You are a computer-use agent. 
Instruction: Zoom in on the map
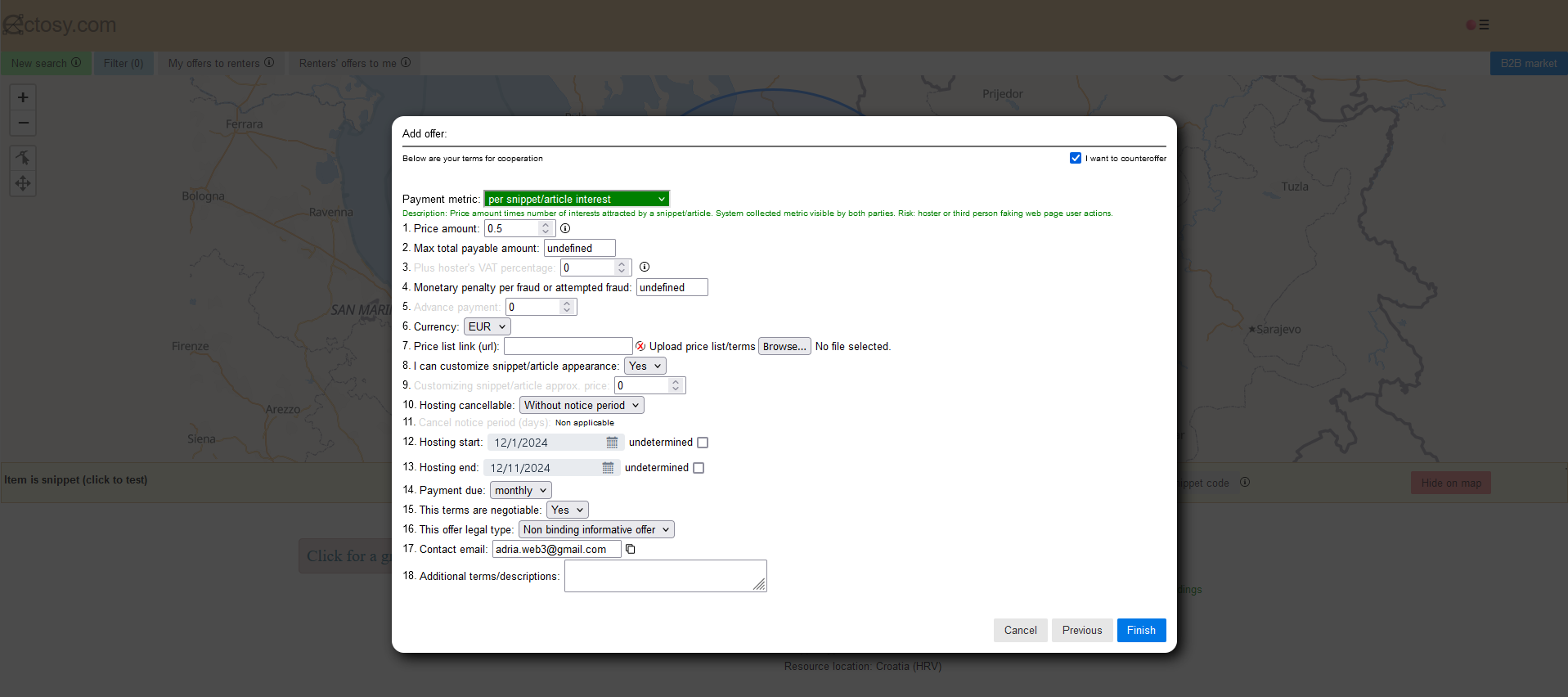tap(23, 97)
